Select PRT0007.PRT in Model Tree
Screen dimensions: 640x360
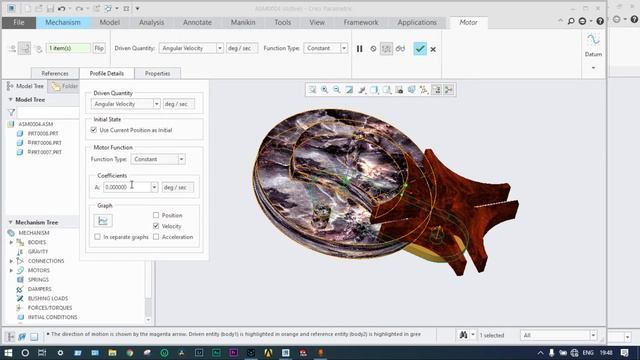pos(44,152)
